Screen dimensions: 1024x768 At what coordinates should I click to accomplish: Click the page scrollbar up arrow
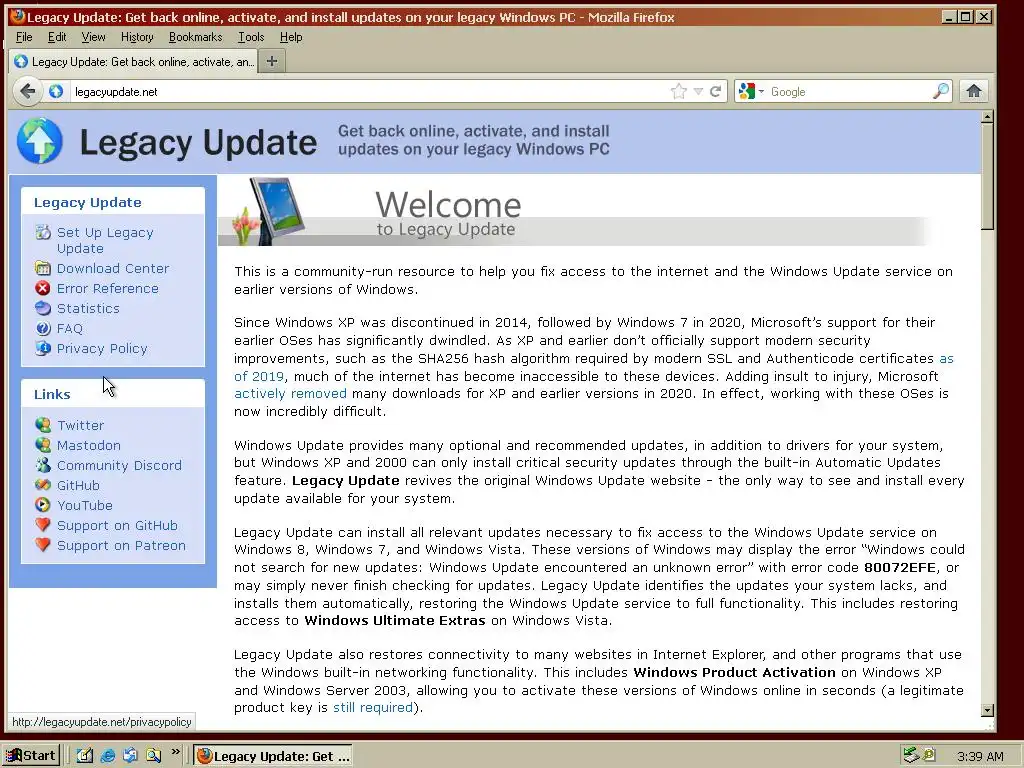click(987, 117)
